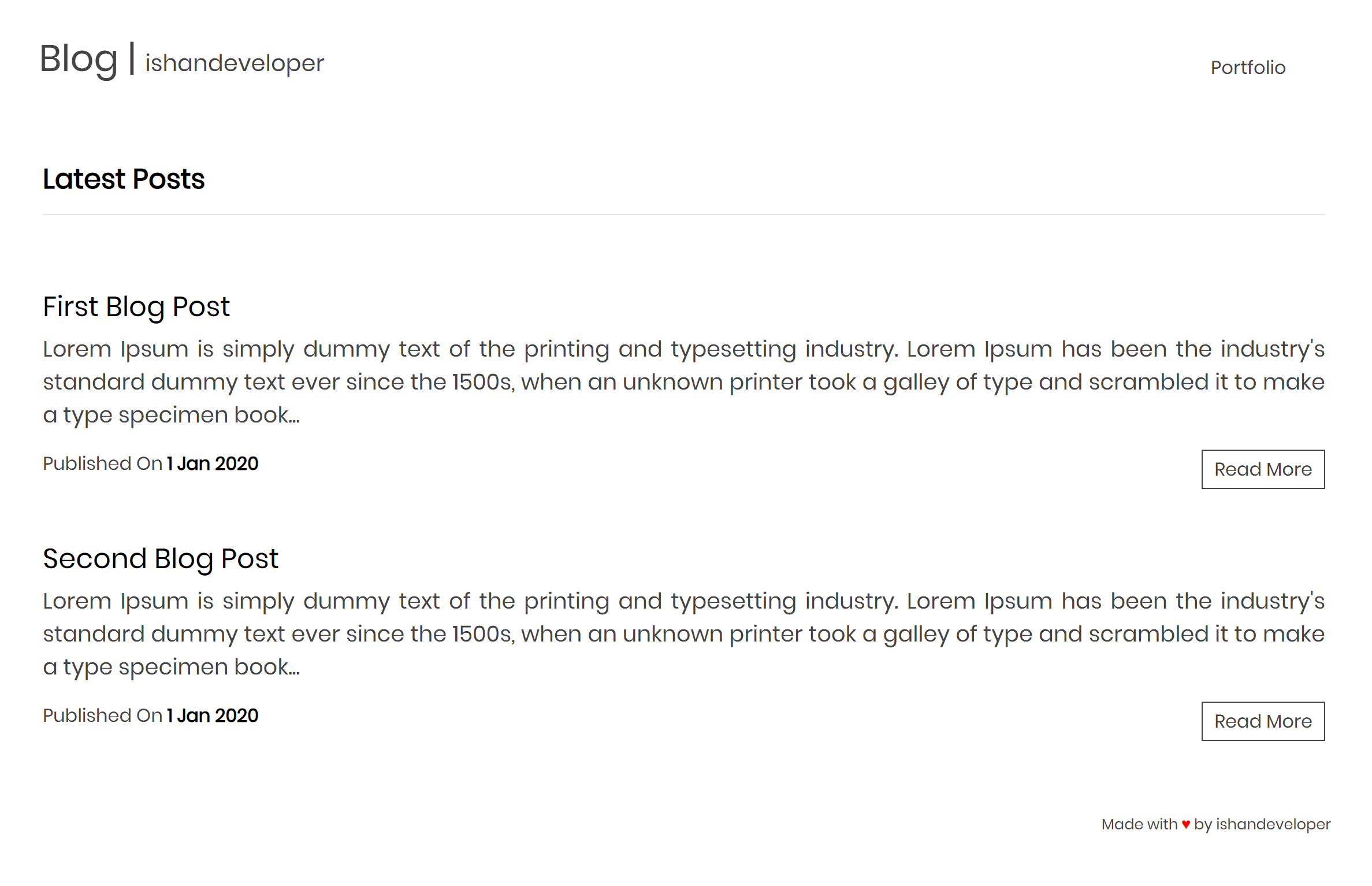The image size is (1372, 886).
Task: Click the Blog logo text in header
Action: click(79, 60)
